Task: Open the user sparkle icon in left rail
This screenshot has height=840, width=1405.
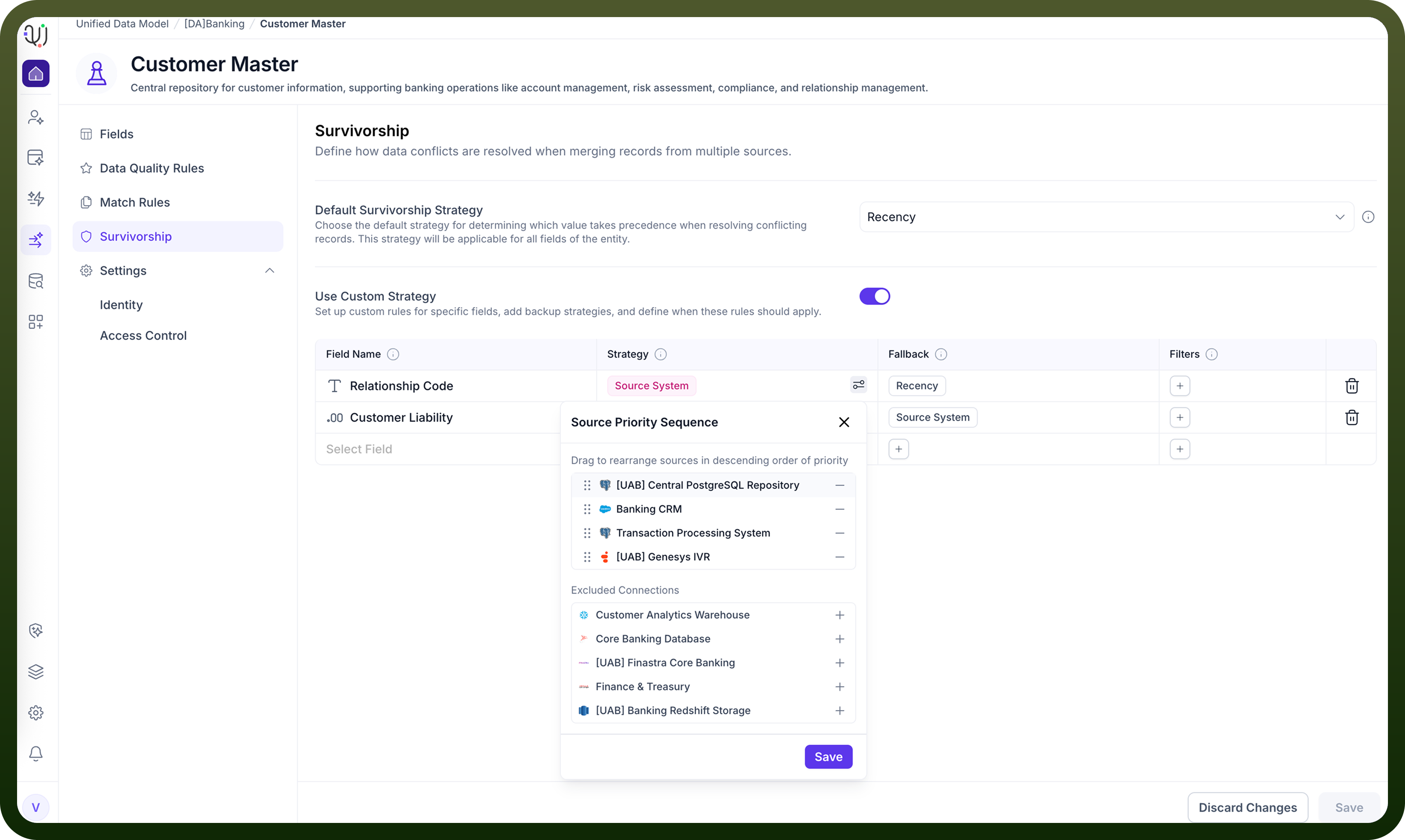Action: point(36,117)
